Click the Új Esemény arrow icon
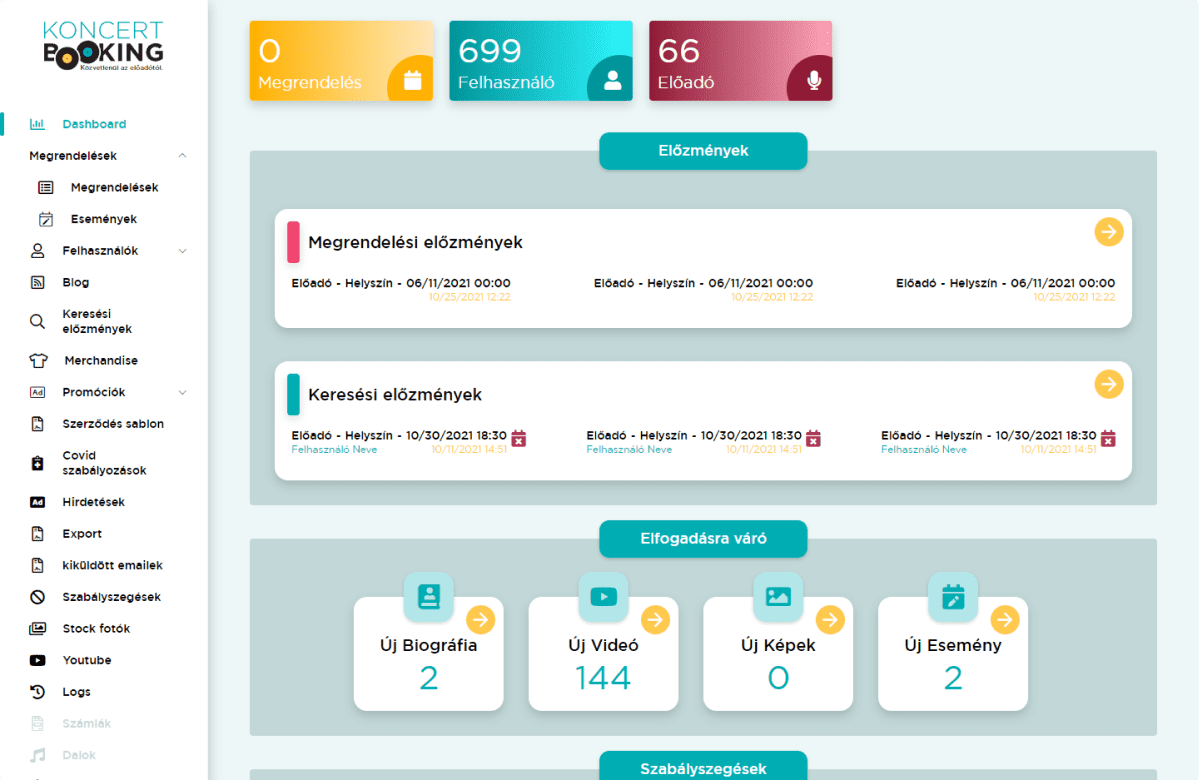 click(1005, 620)
